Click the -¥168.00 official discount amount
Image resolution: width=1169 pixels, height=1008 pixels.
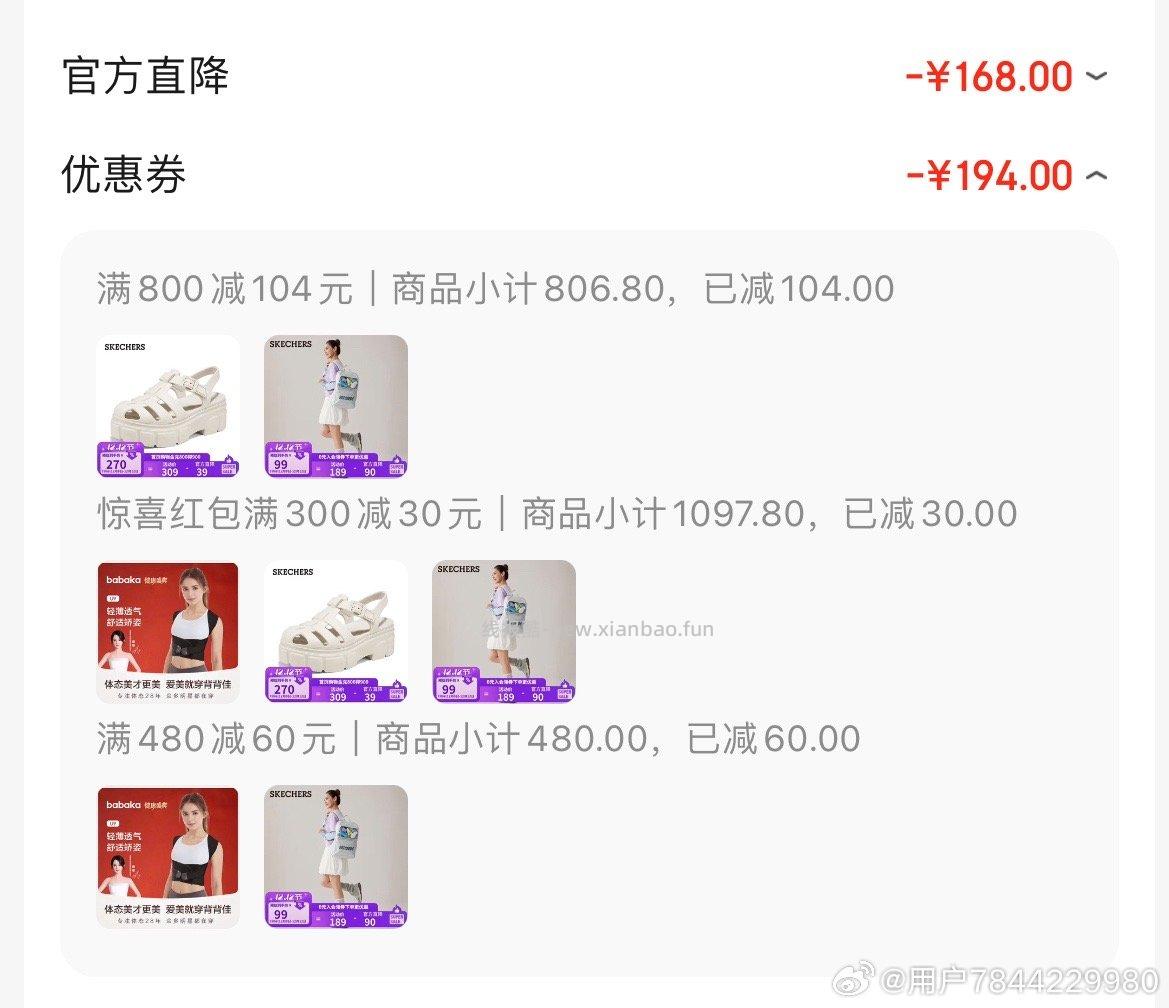pos(989,76)
